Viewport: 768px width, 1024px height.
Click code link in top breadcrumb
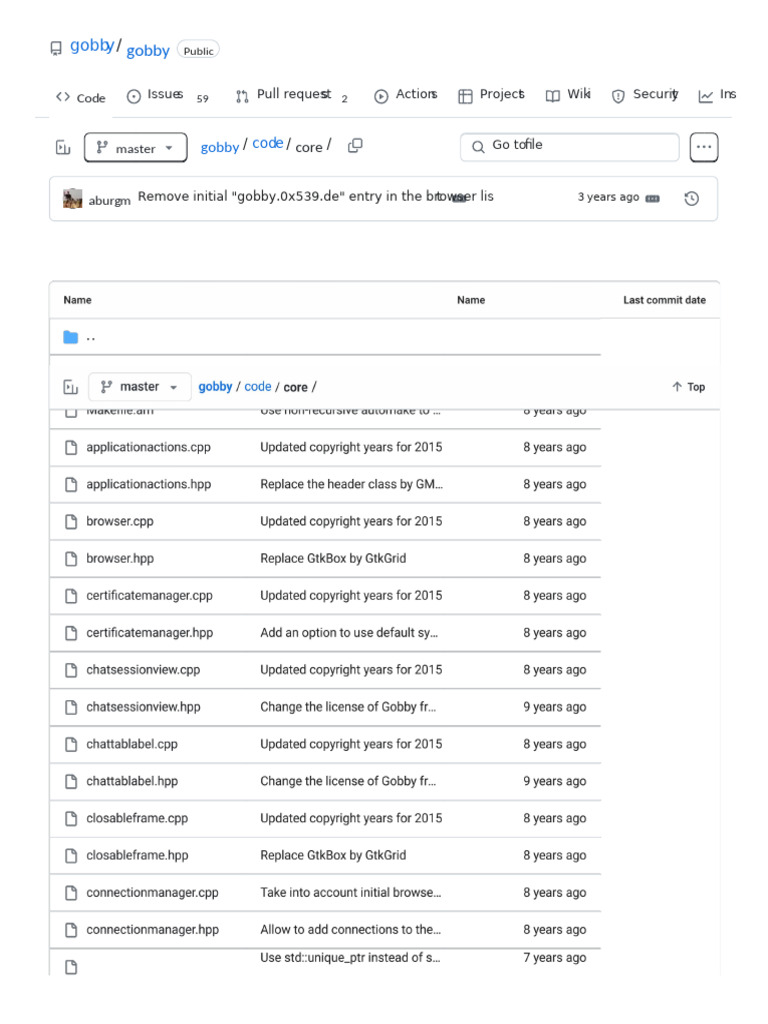click(268, 143)
